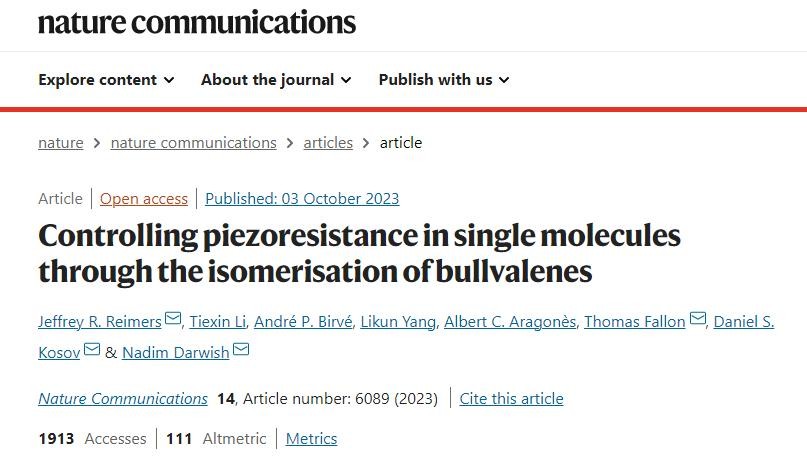Click the Published 03 October 2023 link

tap(302, 198)
